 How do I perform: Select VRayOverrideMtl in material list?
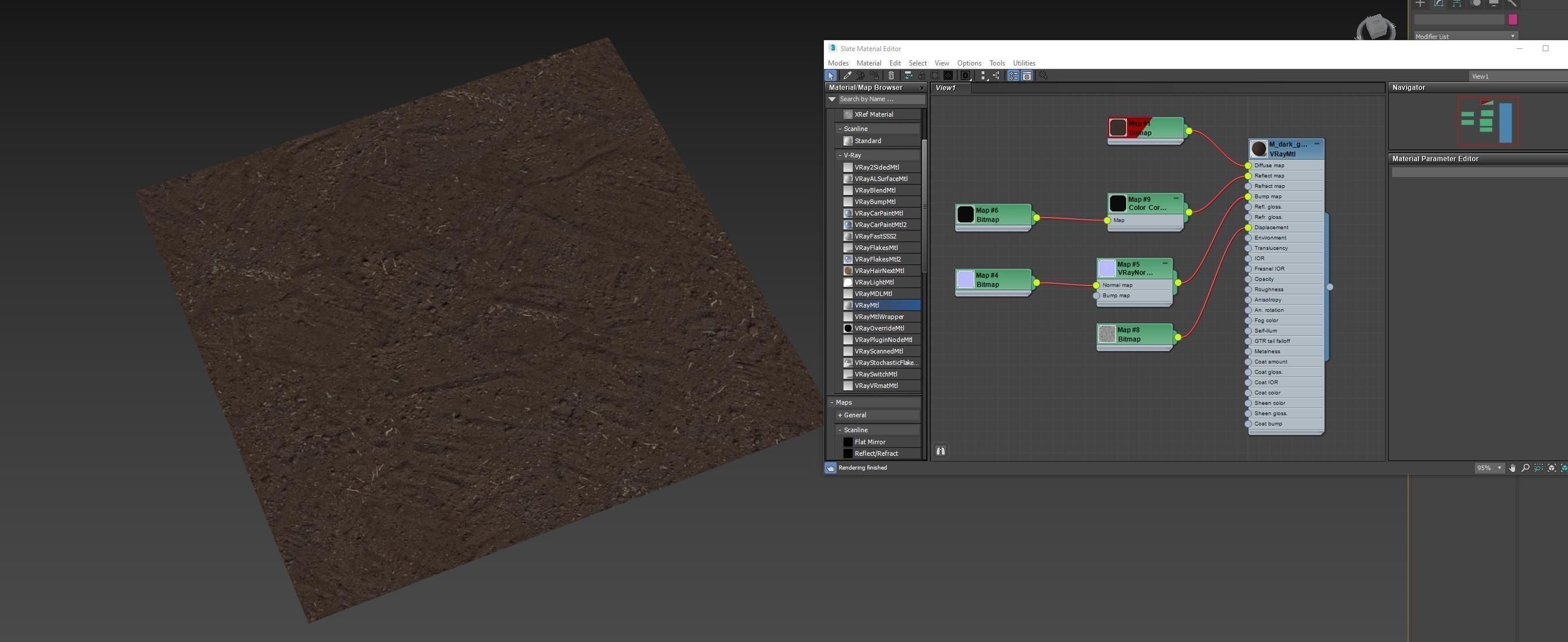[x=881, y=329]
